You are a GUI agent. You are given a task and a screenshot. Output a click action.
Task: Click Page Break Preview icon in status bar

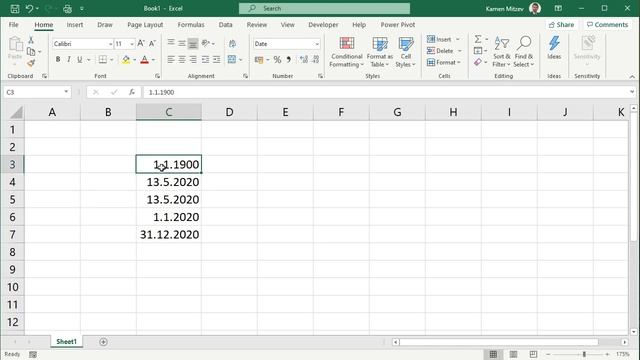click(533, 354)
